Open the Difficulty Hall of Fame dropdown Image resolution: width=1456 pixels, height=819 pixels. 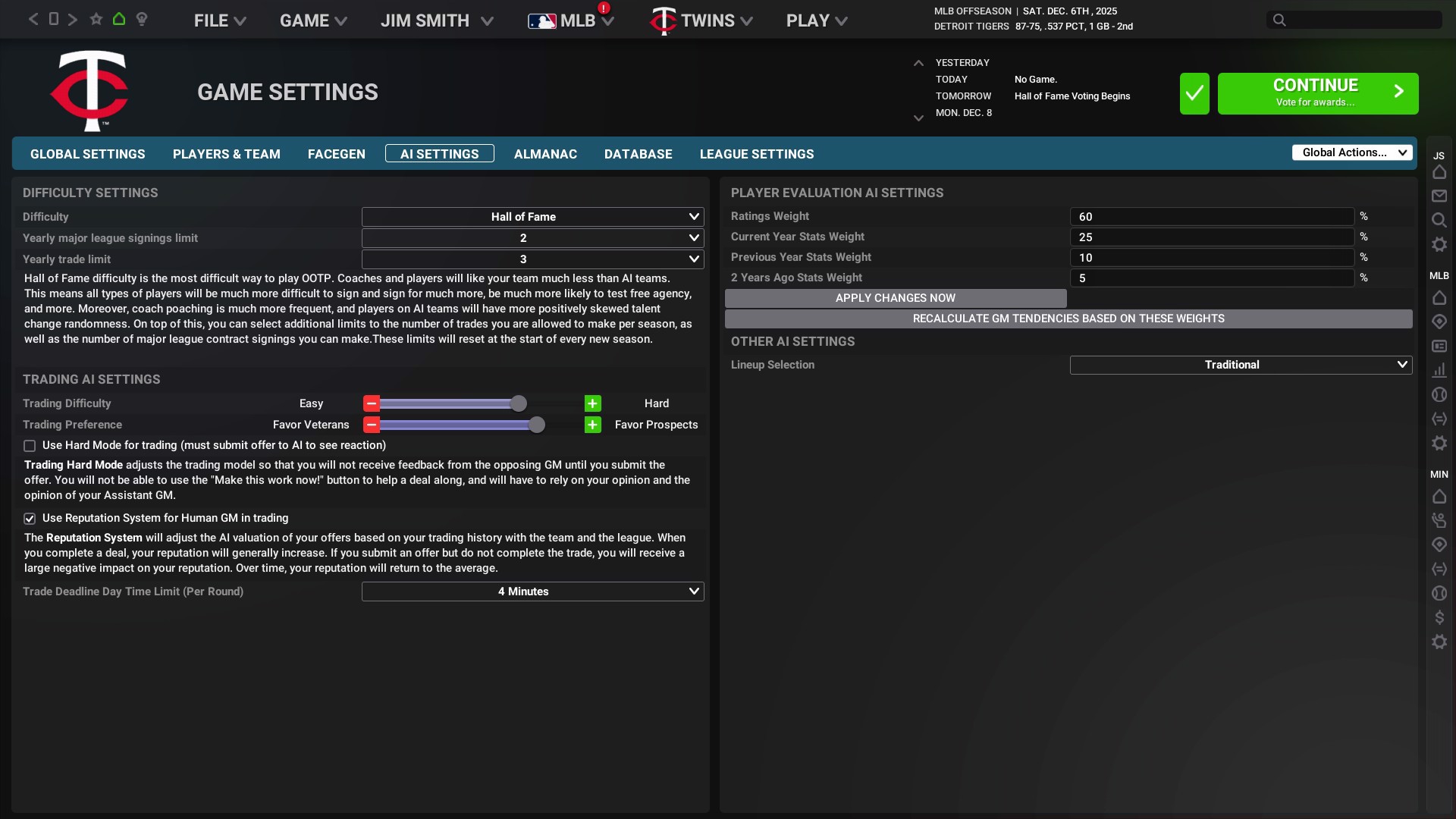click(532, 217)
